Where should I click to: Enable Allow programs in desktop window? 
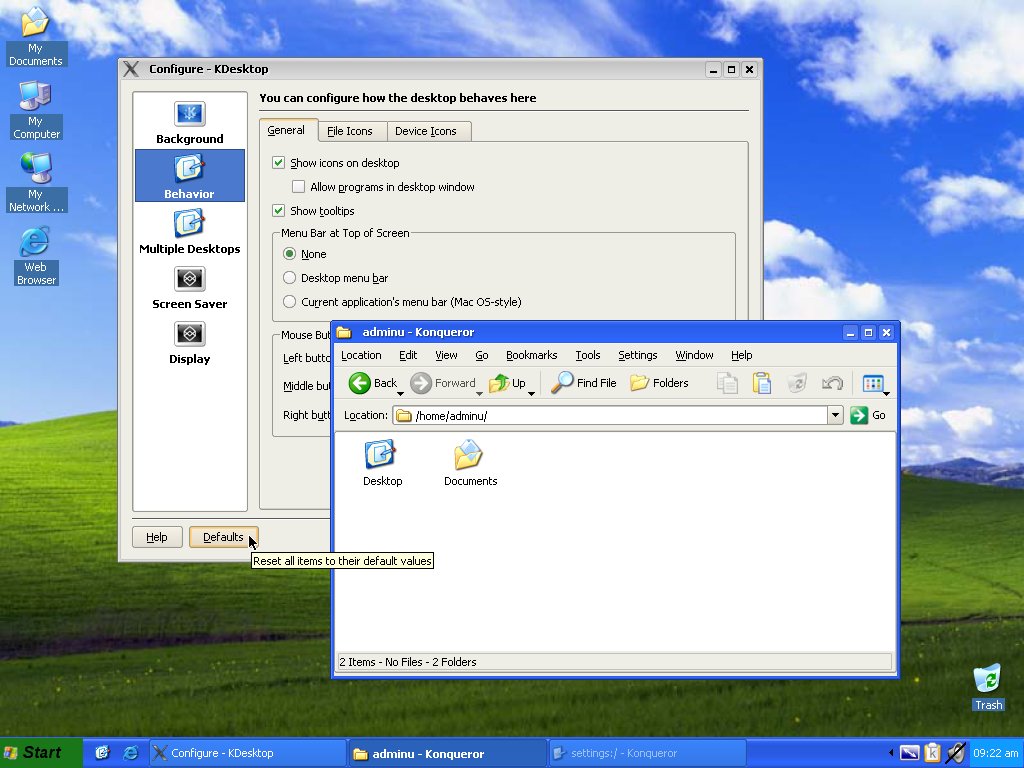[x=298, y=186]
